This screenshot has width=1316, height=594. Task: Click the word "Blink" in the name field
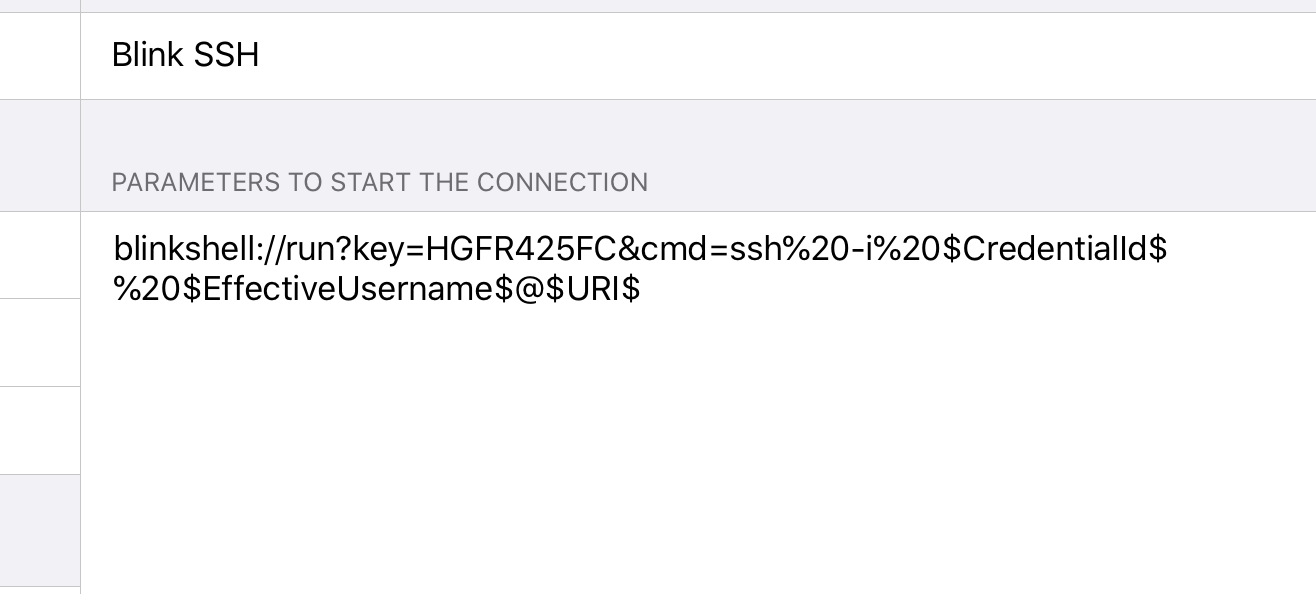148,55
